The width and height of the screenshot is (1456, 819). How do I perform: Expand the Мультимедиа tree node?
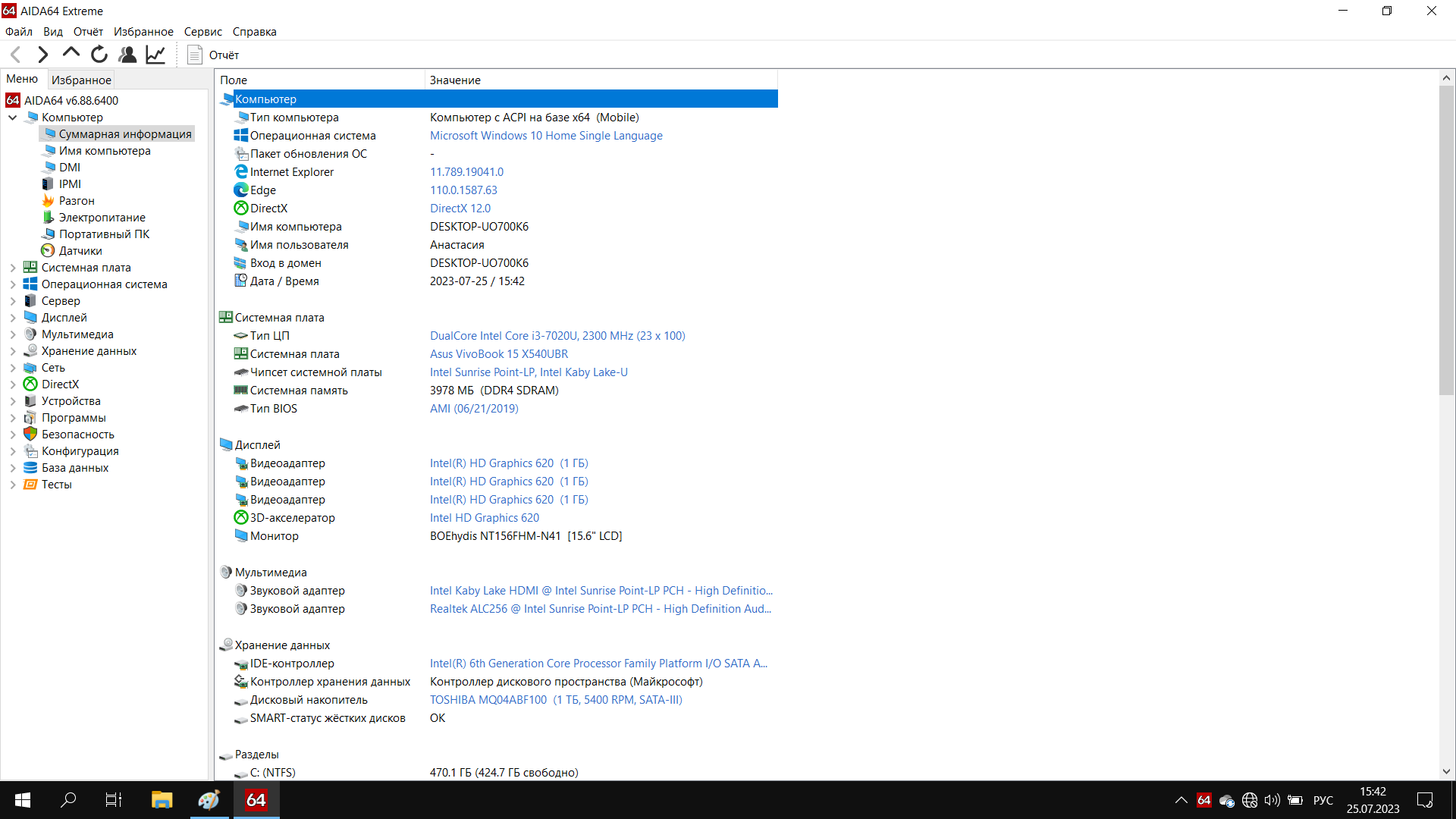point(13,334)
